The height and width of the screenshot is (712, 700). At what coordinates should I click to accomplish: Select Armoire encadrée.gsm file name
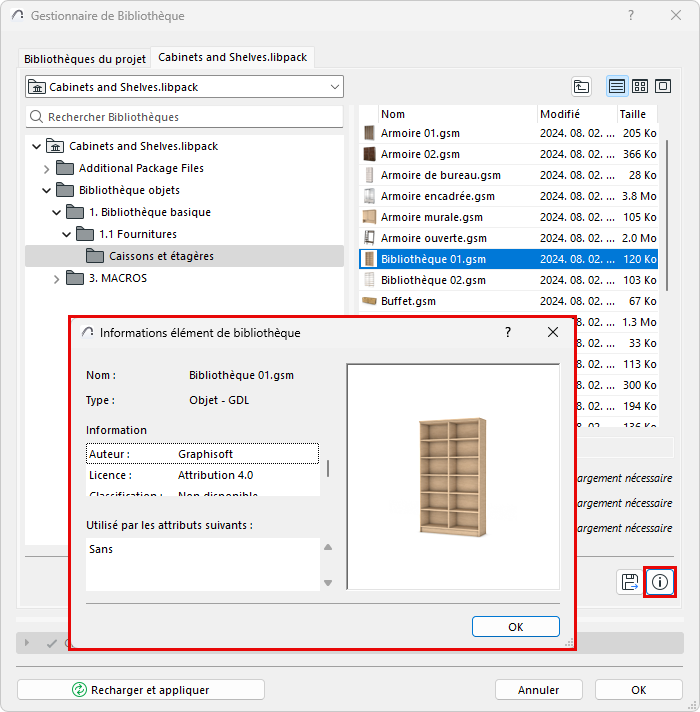pos(438,196)
